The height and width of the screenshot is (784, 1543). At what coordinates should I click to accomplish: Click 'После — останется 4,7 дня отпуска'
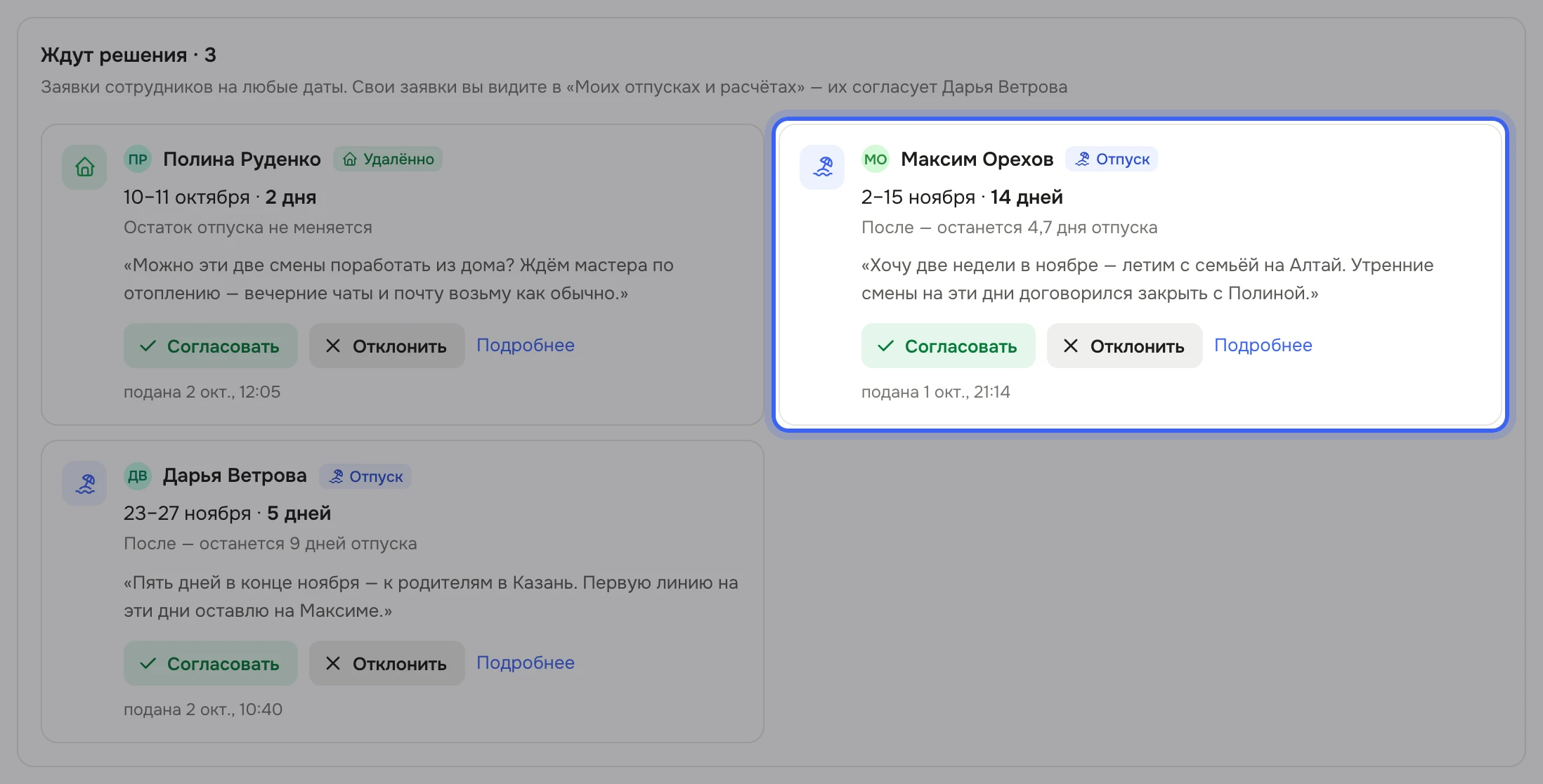point(1009,228)
